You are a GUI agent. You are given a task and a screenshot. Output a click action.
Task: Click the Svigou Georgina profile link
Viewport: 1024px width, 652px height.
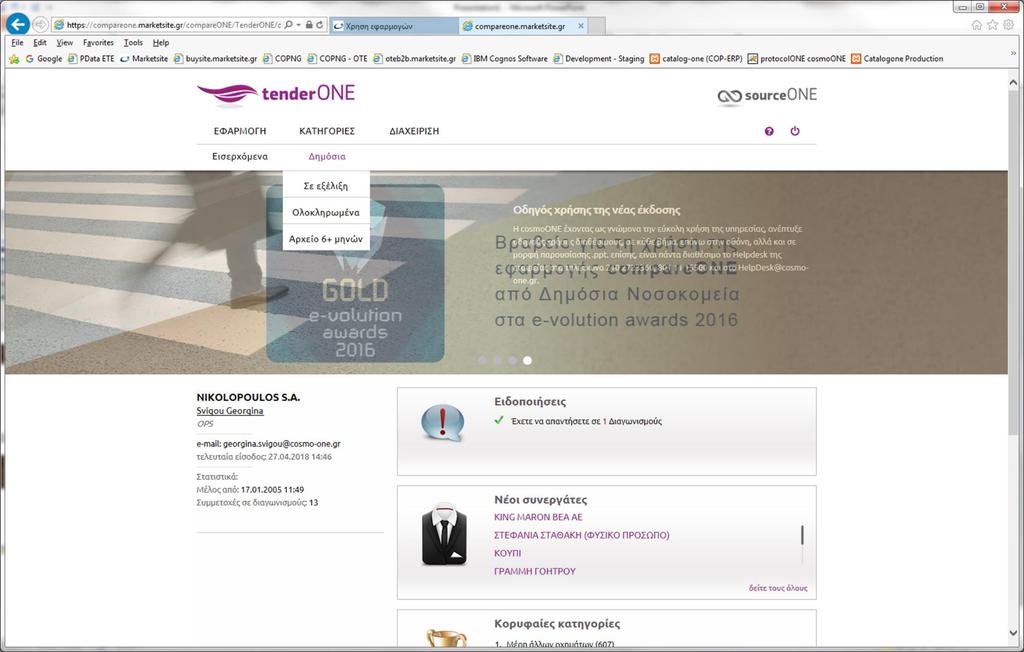tap(230, 411)
